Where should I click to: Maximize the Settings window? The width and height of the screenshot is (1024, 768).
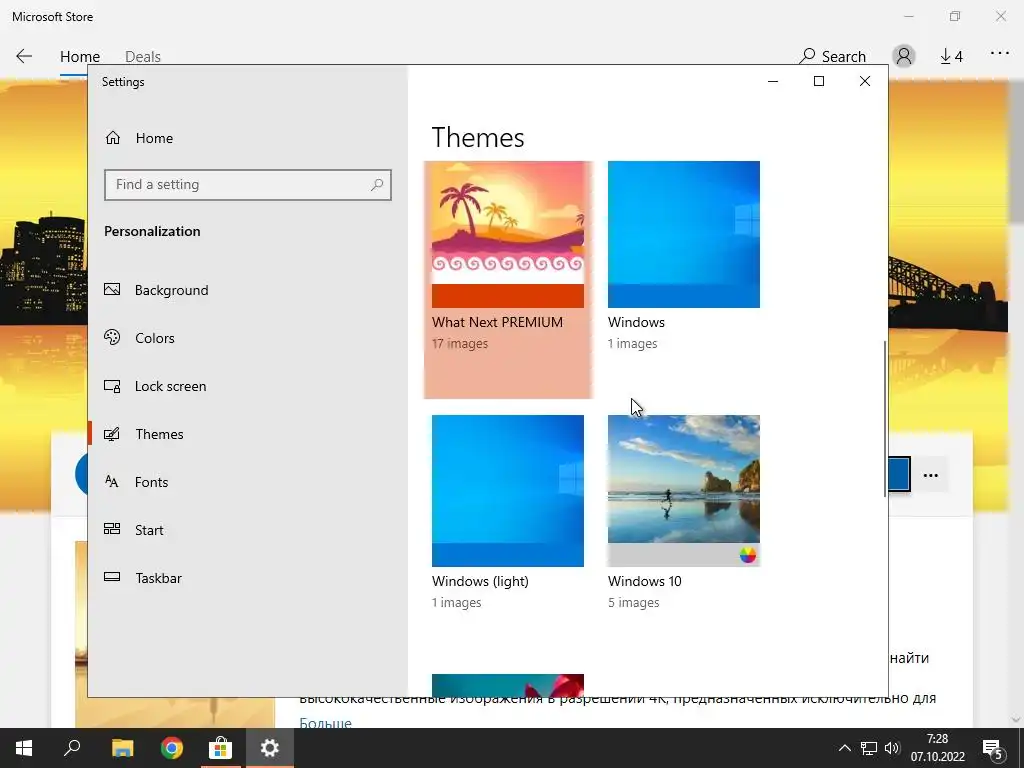pyautogui.click(x=819, y=81)
